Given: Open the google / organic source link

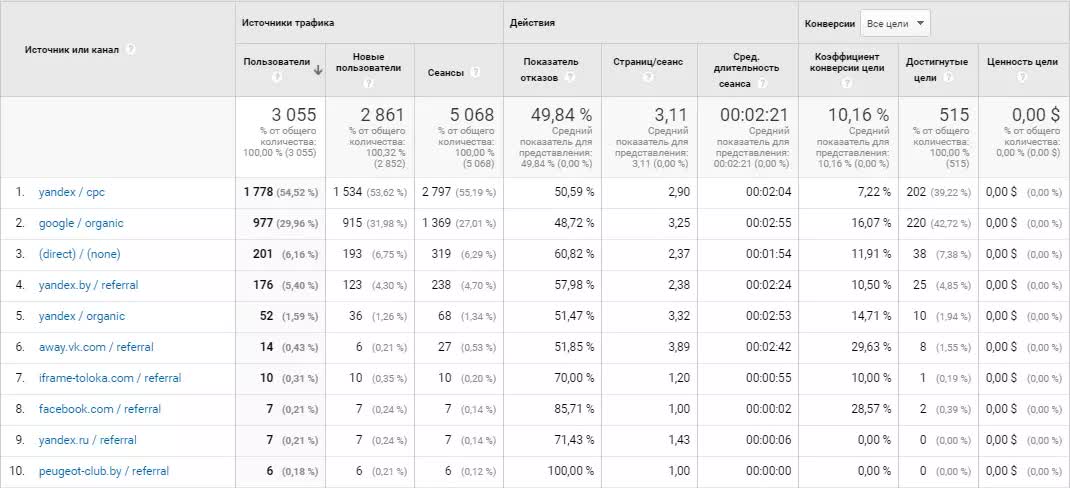Looking at the screenshot, I should coord(81,223).
